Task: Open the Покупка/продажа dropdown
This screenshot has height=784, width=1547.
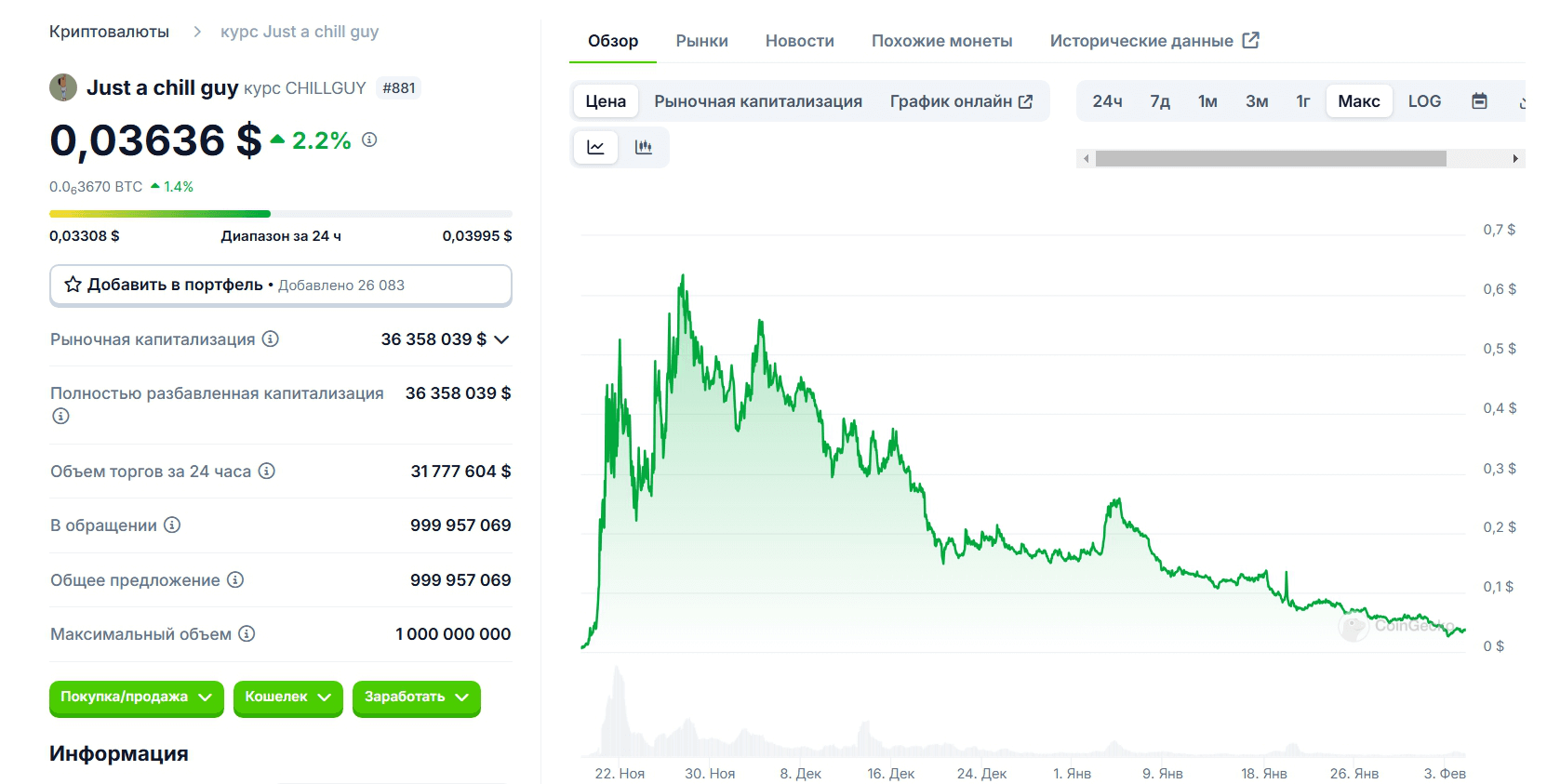Action: [x=137, y=698]
